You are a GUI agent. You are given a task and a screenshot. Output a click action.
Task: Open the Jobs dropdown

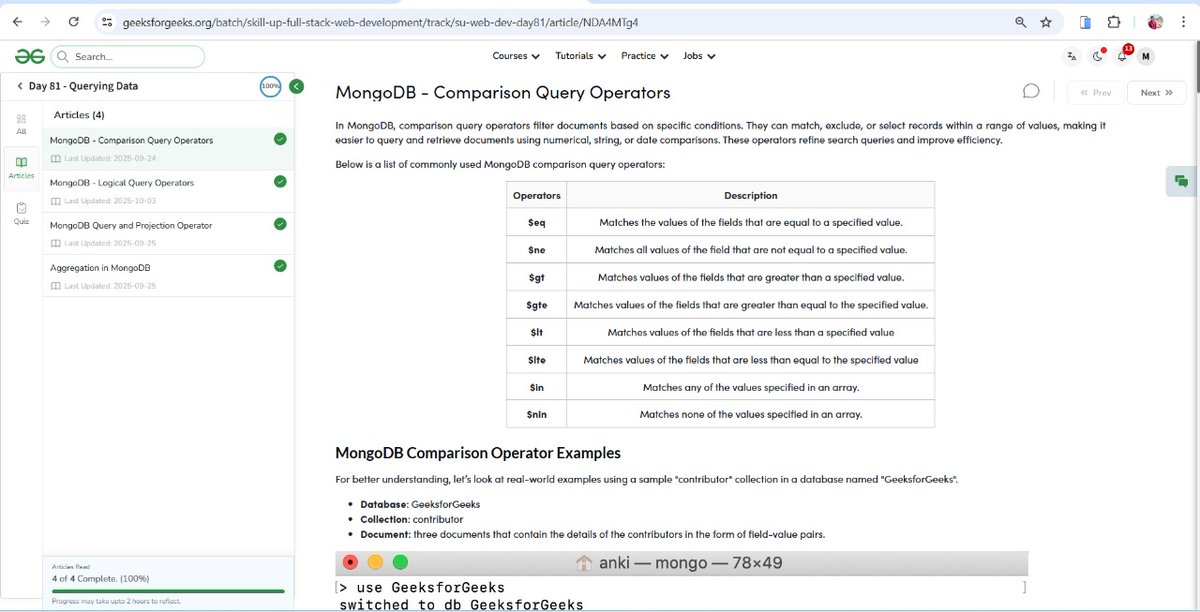click(699, 56)
